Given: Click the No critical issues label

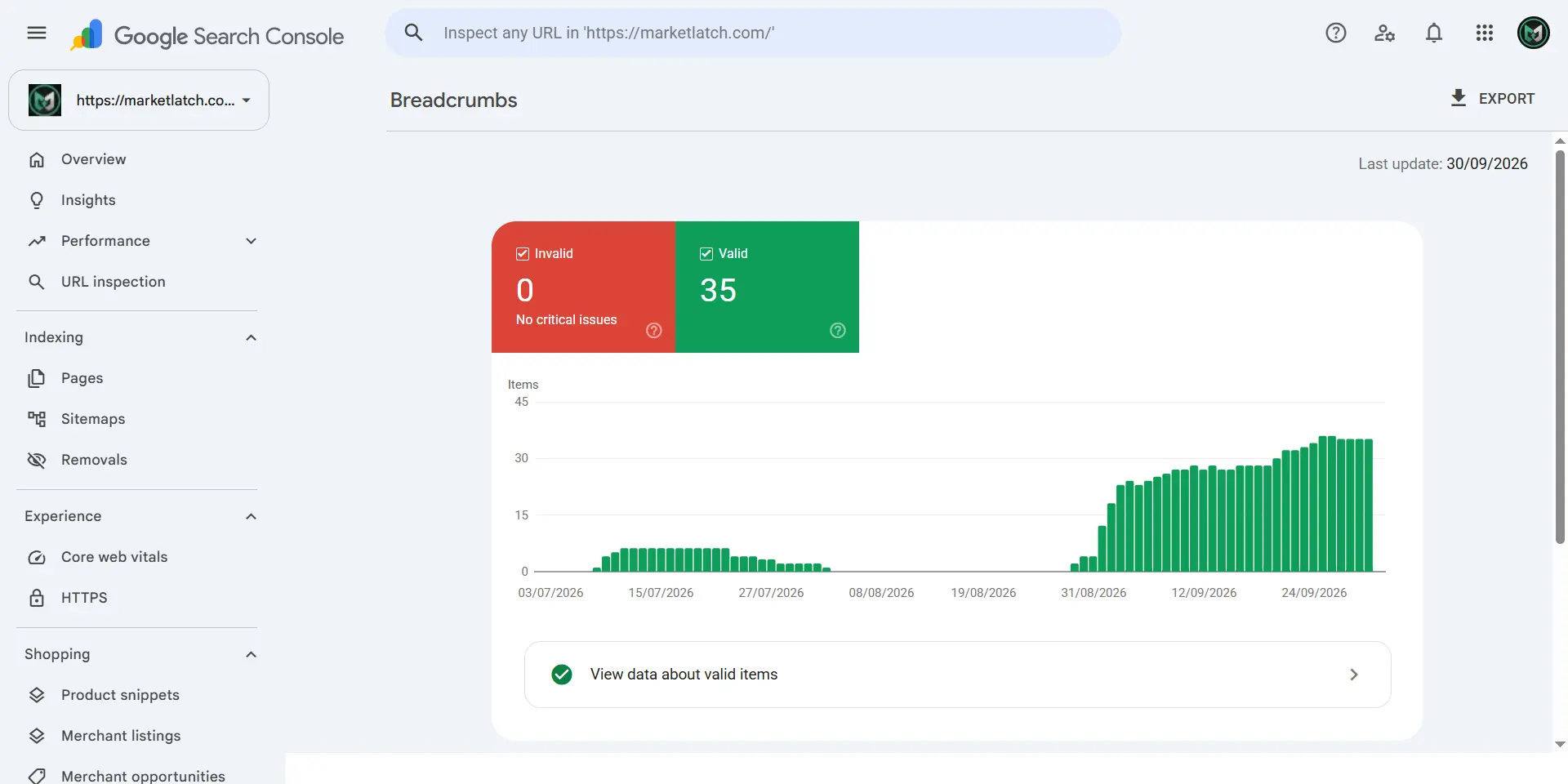Looking at the screenshot, I should coord(566,319).
